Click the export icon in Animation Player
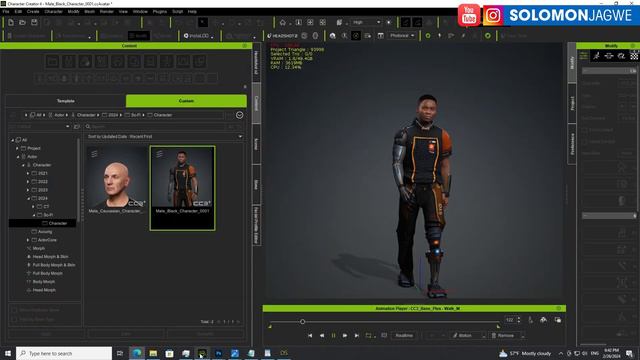Image resolution: width=640 pixels, height=360 pixels. (x=543, y=320)
